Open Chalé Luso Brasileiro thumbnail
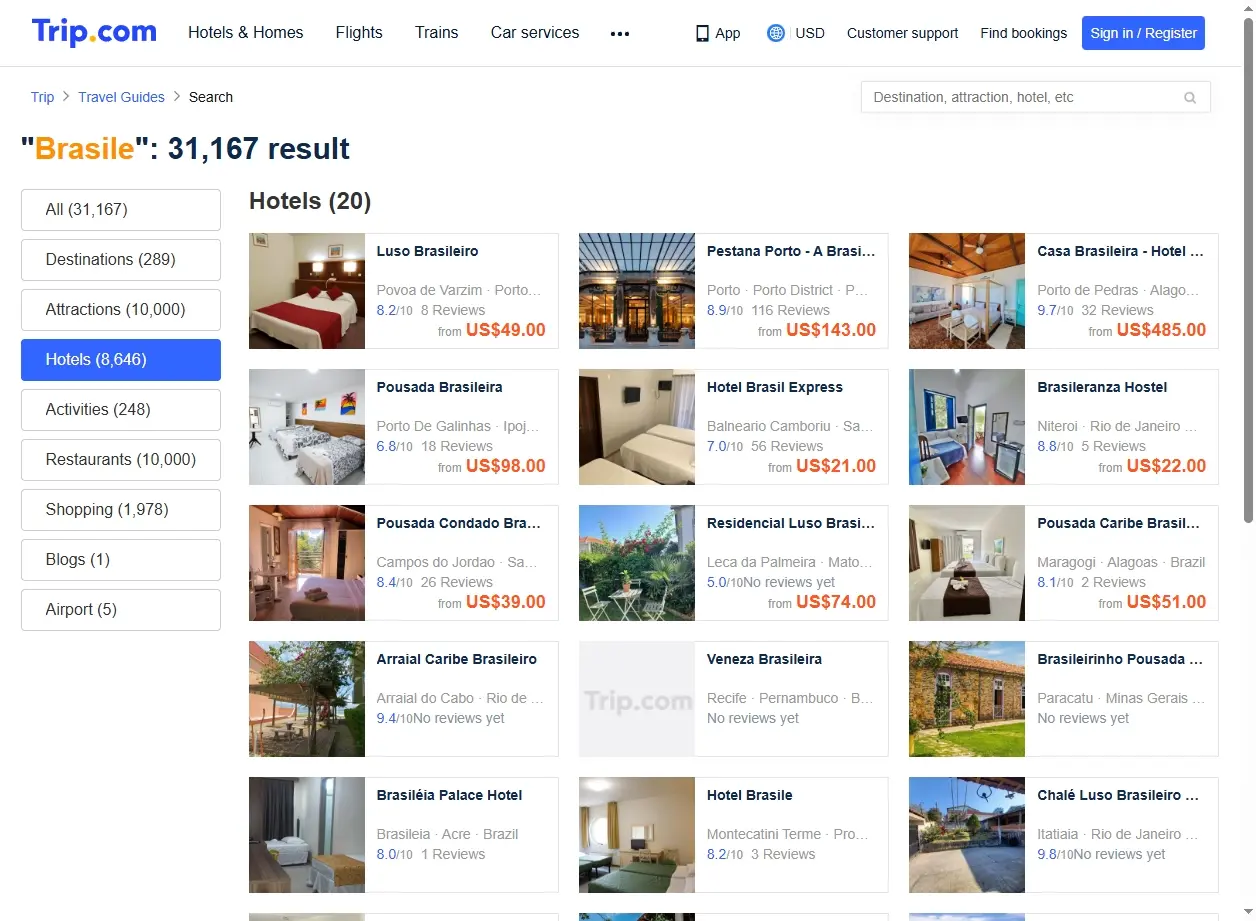The width and height of the screenshot is (1256, 921). coord(967,835)
